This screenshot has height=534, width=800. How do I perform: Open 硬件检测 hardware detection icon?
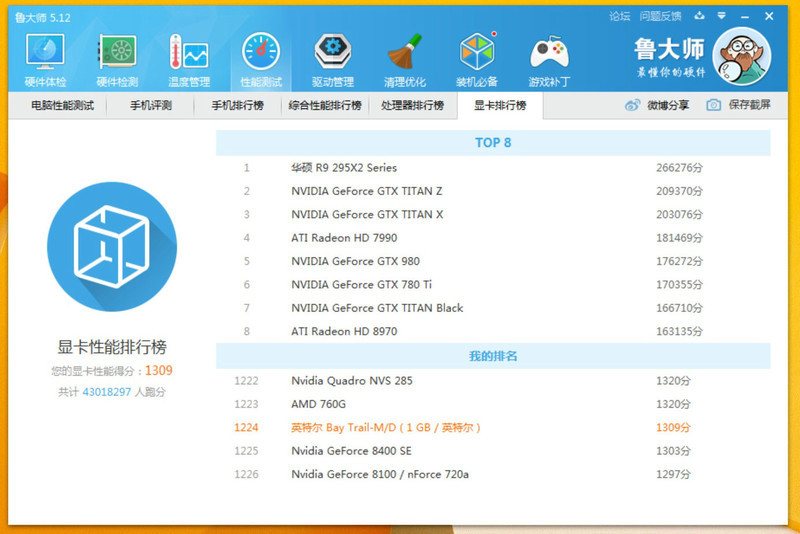(x=117, y=59)
